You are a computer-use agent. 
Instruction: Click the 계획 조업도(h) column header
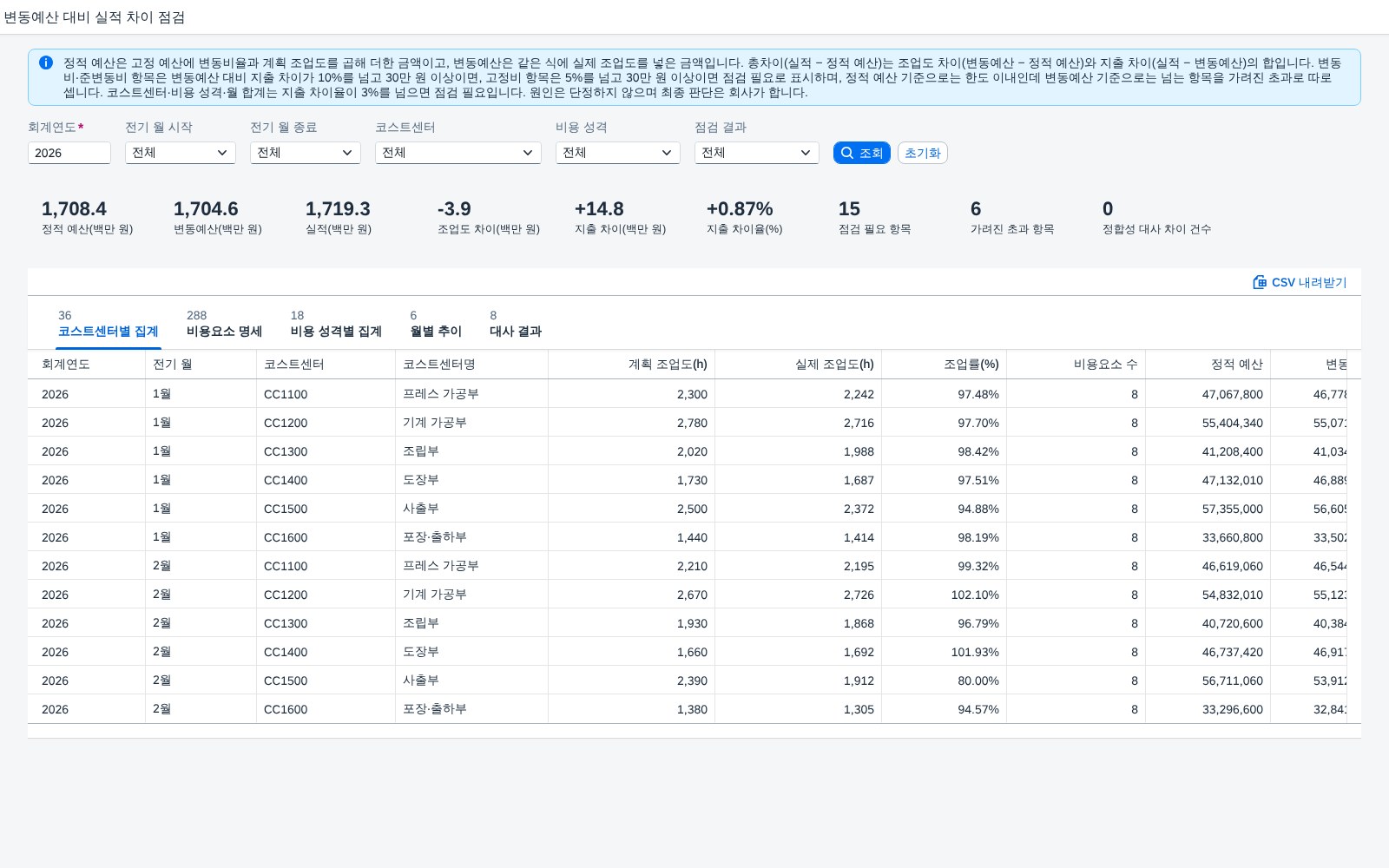(632, 365)
